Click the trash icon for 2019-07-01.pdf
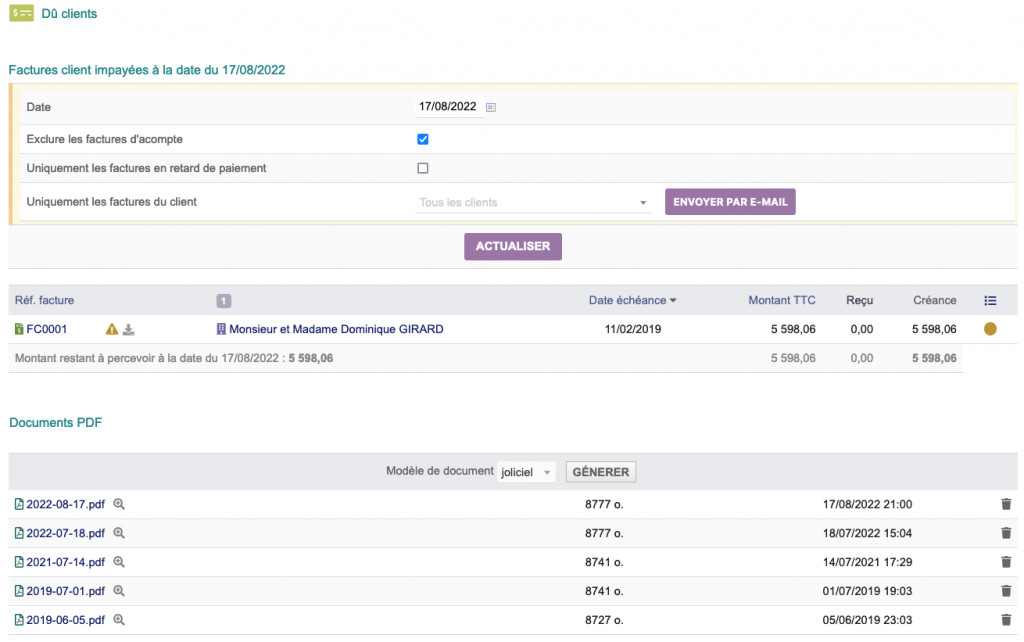Viewport: 1024px width, 642px height. coord(1006,591)
